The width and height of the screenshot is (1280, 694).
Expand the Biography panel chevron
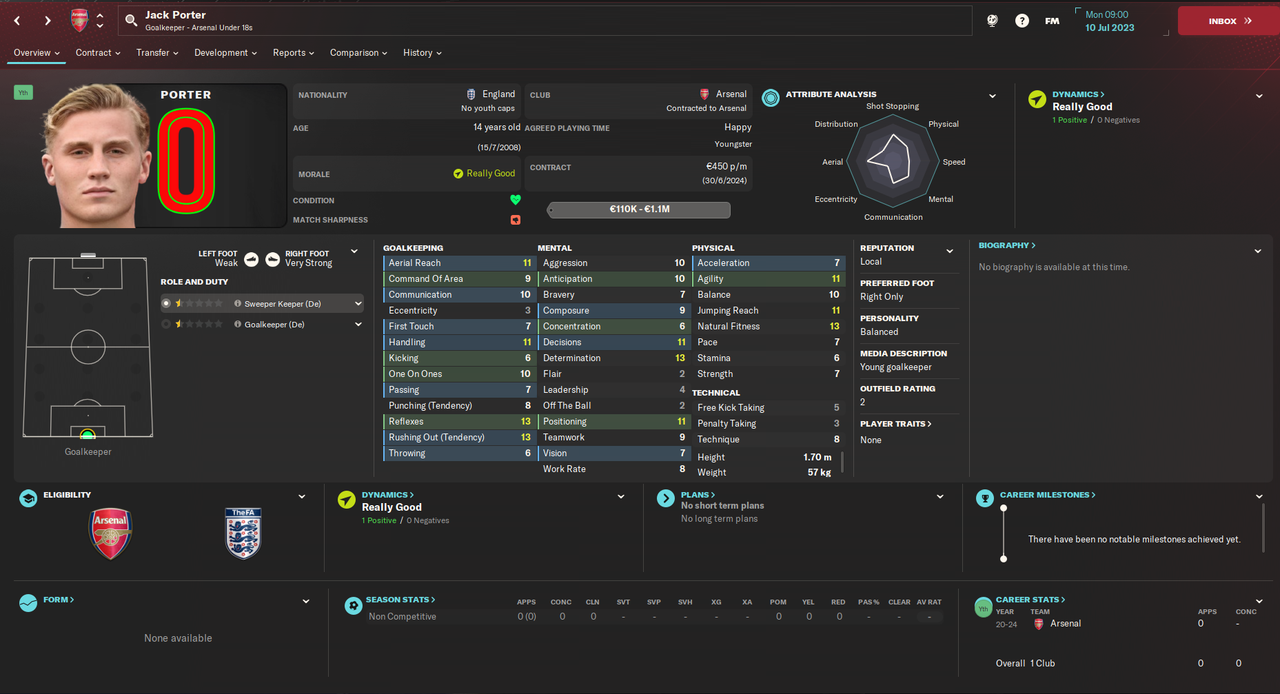[1258, 251]
